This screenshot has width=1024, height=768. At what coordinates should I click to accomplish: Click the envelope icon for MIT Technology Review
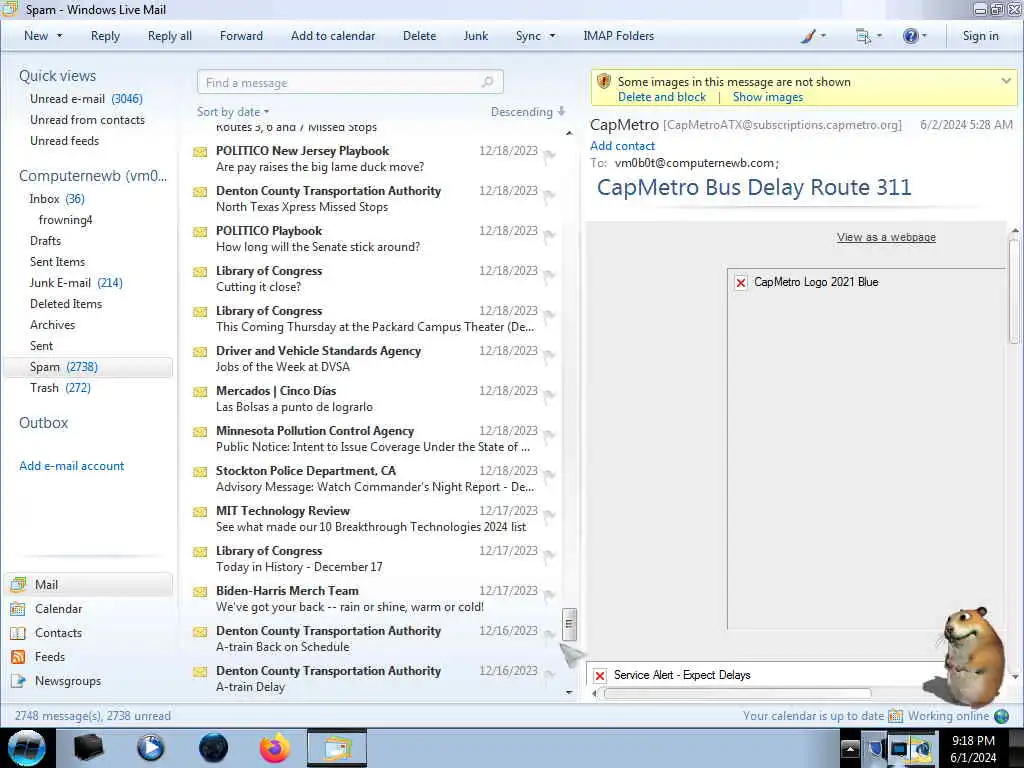coord(200,512)
